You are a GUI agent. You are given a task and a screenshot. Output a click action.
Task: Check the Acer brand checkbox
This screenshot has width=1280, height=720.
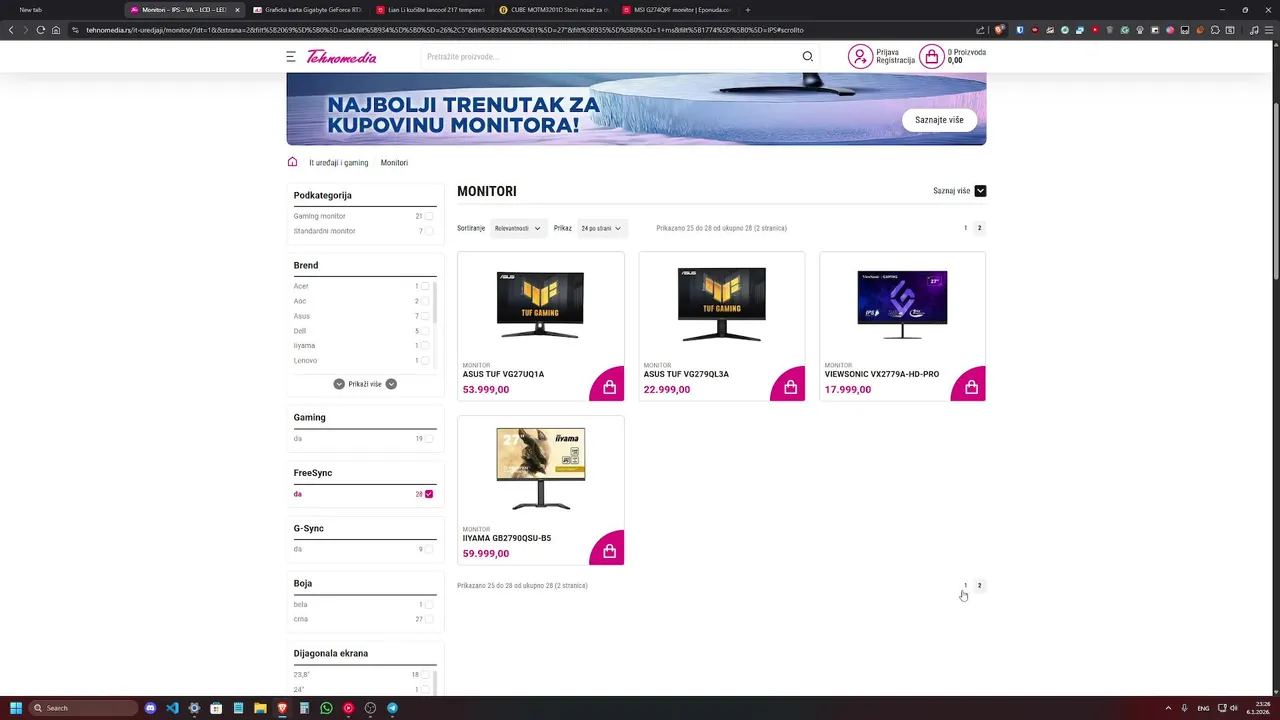tap(425, 286)
